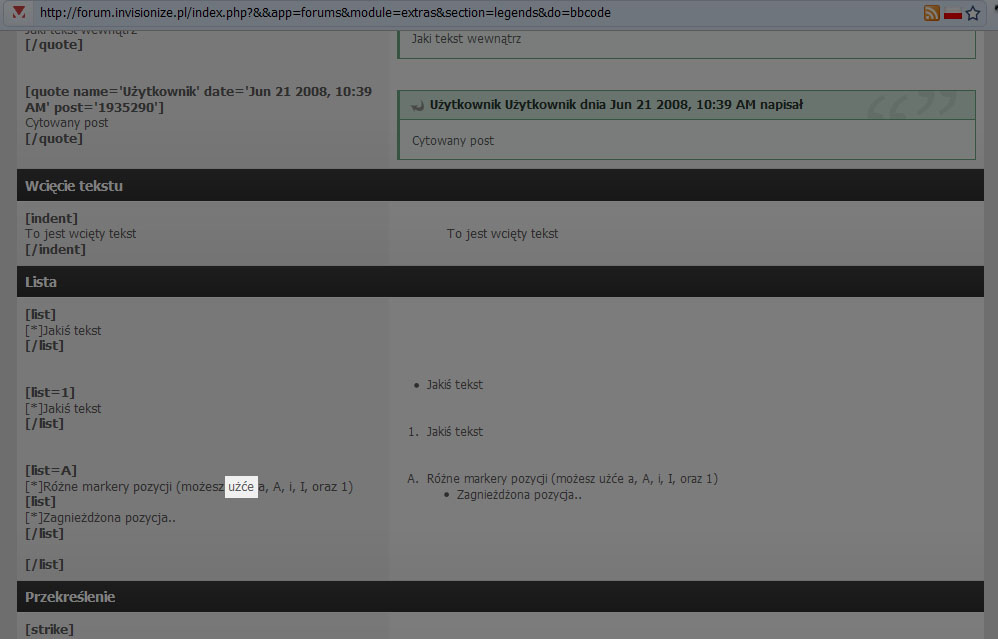Click the numbered '1. Jakiś tekst' item
Image resolution: width=998 pixels, height=639 pixels.
[454, 432]
